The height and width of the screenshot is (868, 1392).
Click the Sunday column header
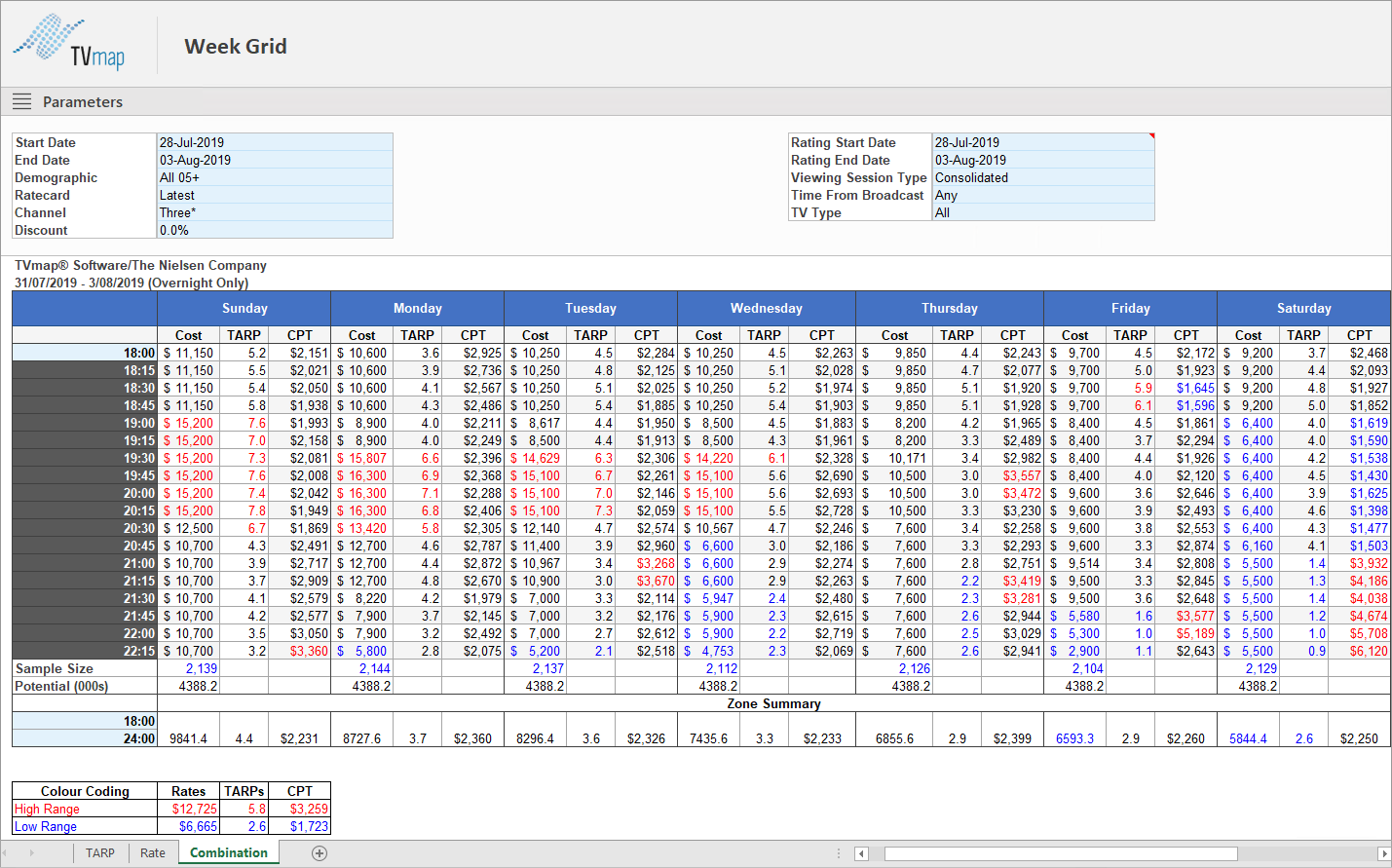pyautogui.click(x=245, y=308)
